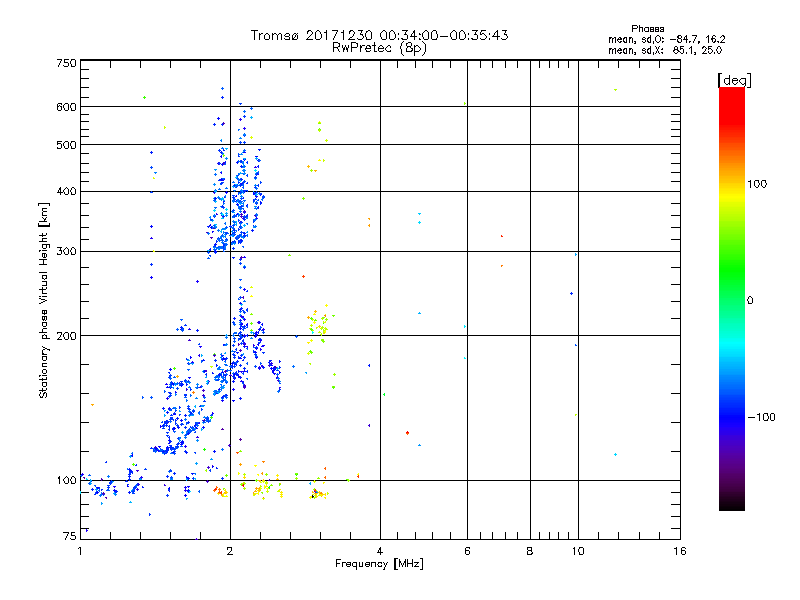The height and width of the screenshot is (600, 800).
Task: Click the 'mean, sd,X: 85.1, 25.0' line
Action: (x=665, y=50)
